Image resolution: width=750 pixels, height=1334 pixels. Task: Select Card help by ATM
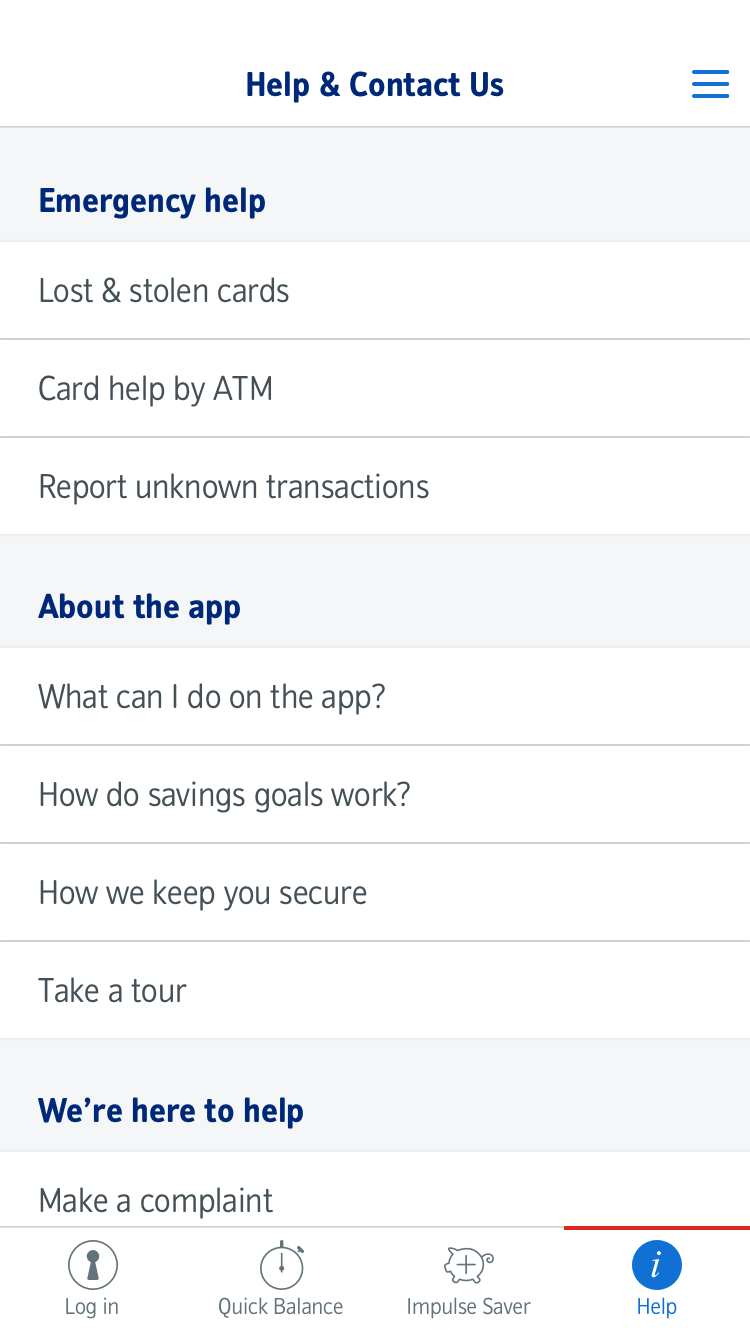click(156, 389)
